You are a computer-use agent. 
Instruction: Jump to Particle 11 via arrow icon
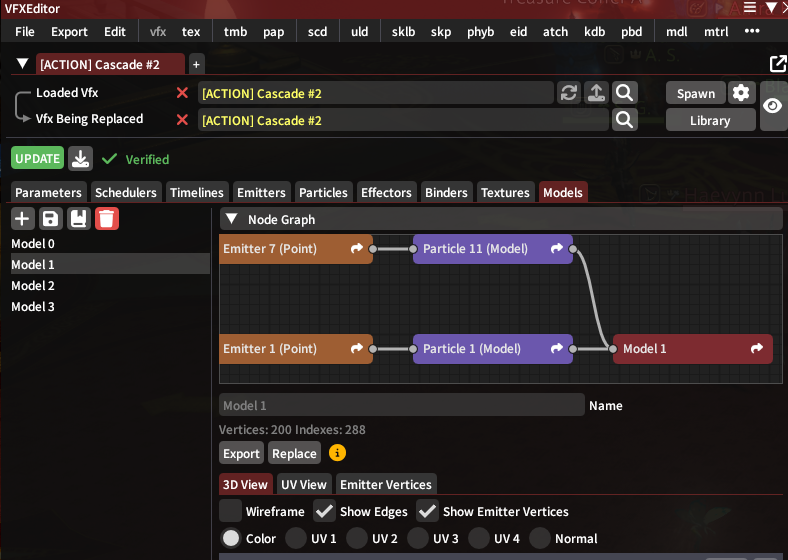(x=557, y=248)
